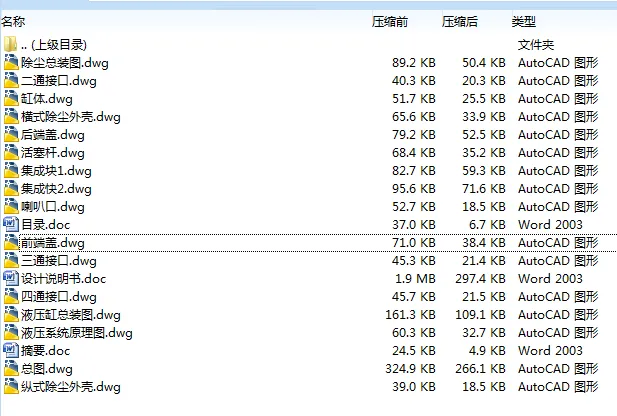Screen dimensions: 617x416
Task: Select the file name 缸体.dwg
Action: (47, 98)
